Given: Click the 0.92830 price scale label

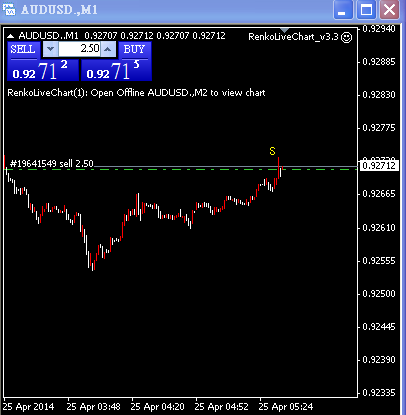Looking at the screenshot, I should (378, 95).
